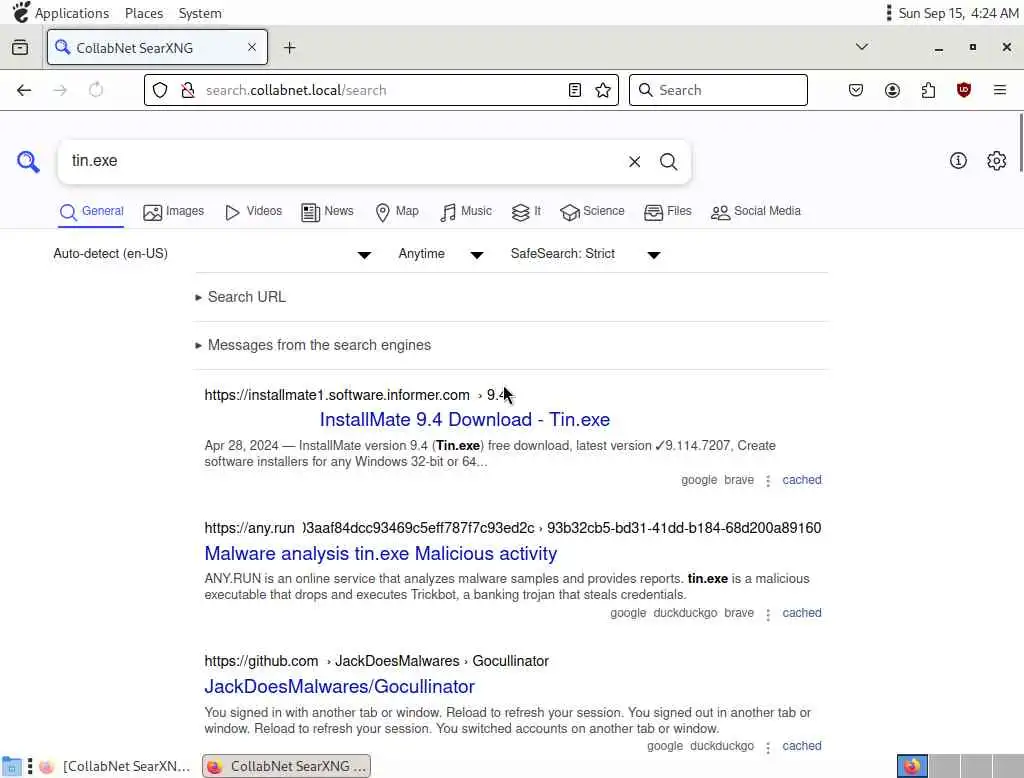This screenshot has height=778, width=1024.
Task: Click the page vertical scrollbar
Action: point(1020,142)
